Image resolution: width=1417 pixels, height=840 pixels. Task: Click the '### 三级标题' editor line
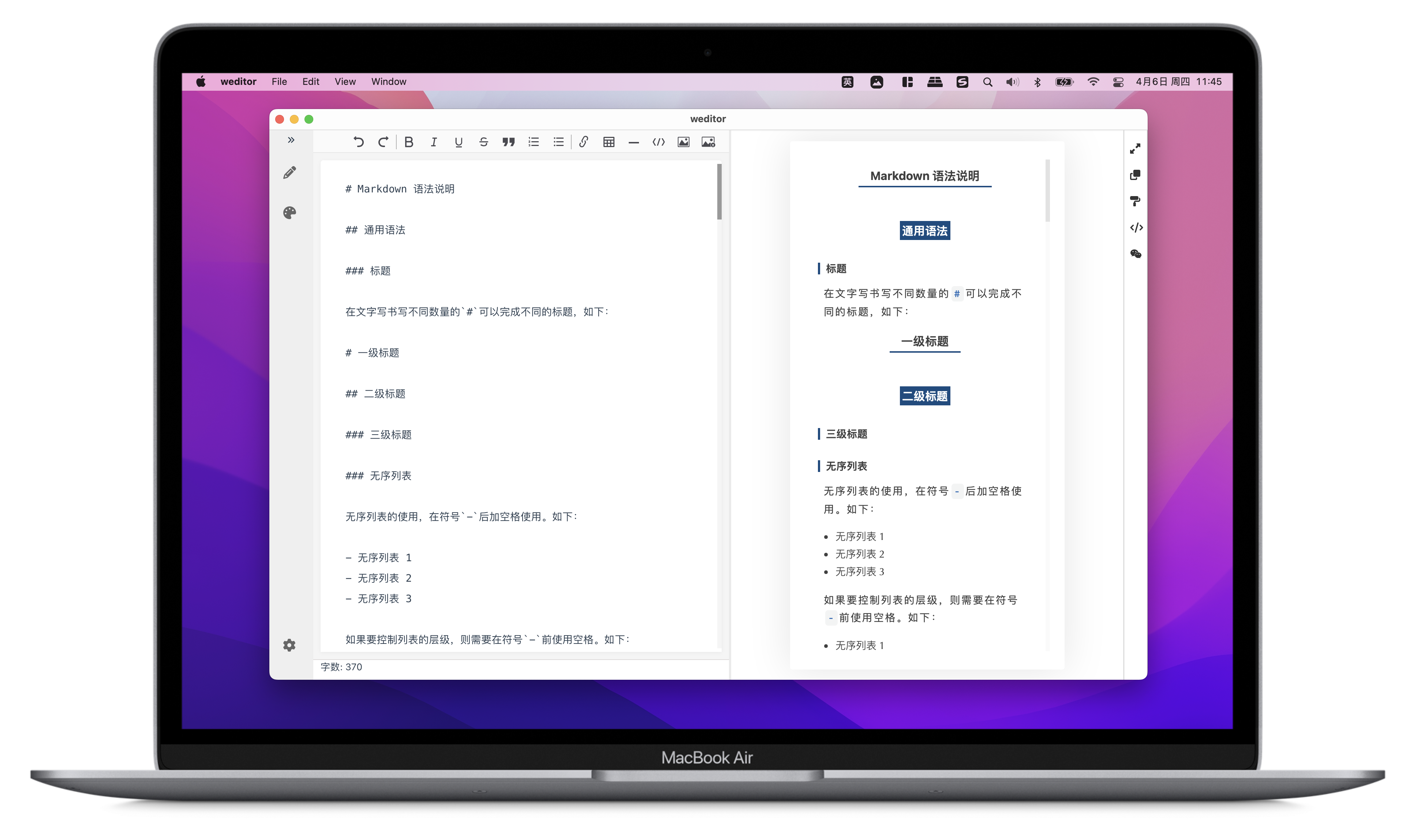point(379,435)
